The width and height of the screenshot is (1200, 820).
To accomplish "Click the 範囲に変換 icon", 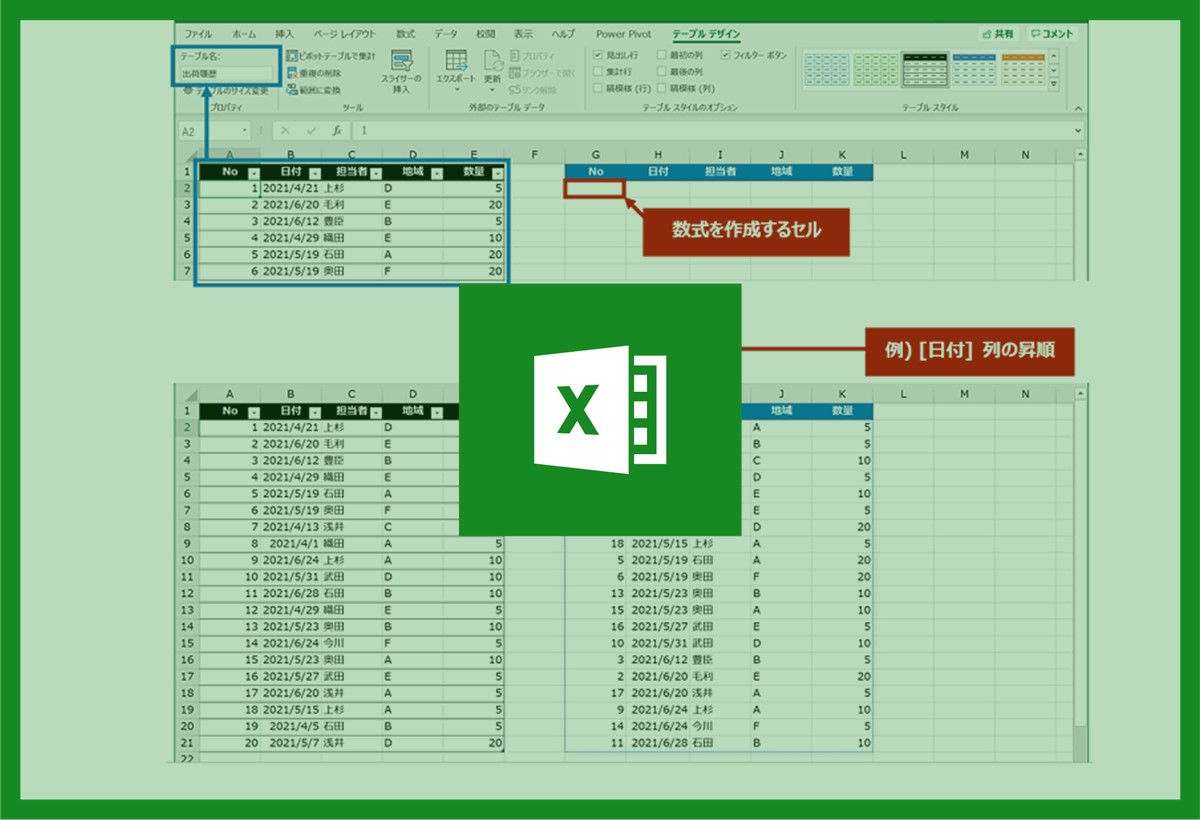I will point(292,89).
